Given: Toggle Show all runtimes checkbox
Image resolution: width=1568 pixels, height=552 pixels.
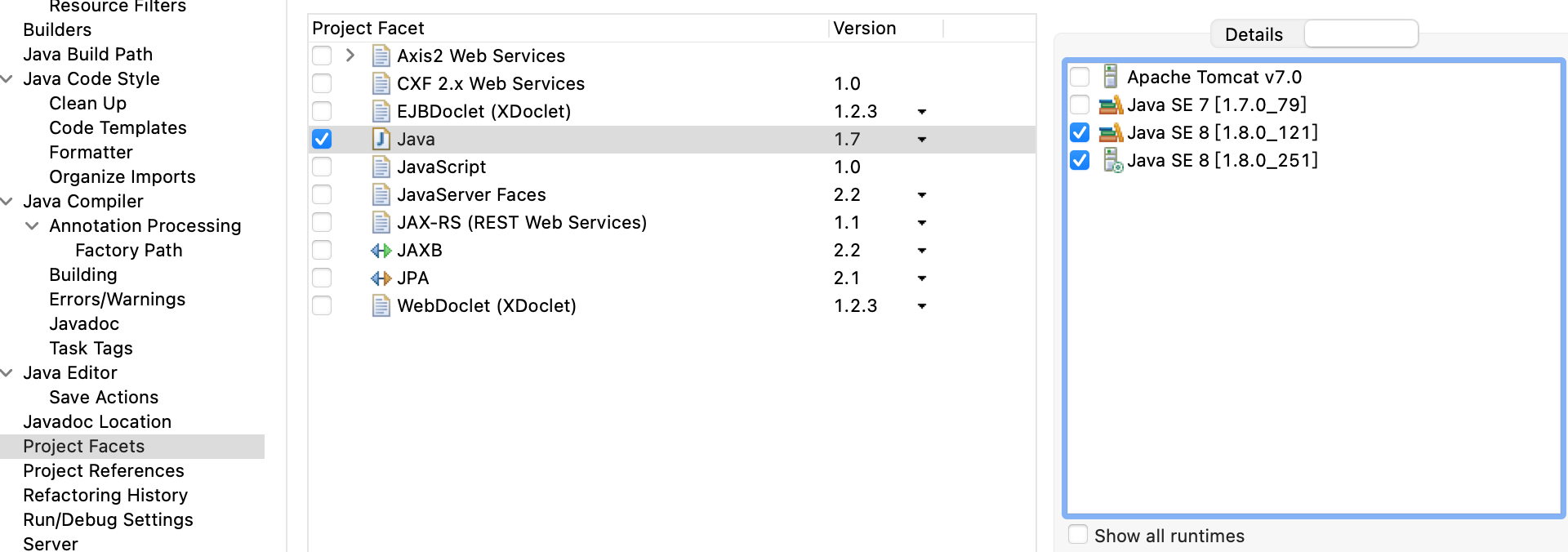Looking at the screenshot, I should (x=1078, y=535).
